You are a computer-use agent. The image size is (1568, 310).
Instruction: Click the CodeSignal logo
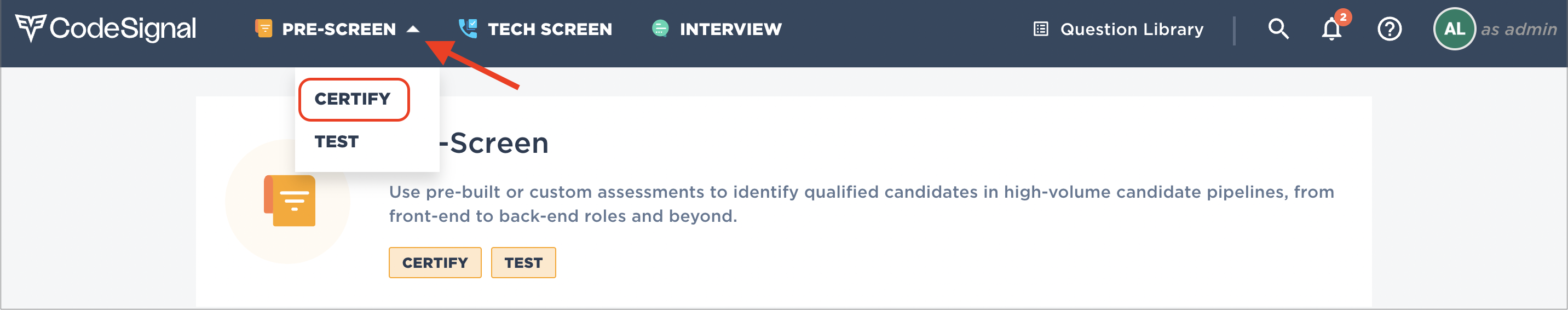click(x=105, y=28)
